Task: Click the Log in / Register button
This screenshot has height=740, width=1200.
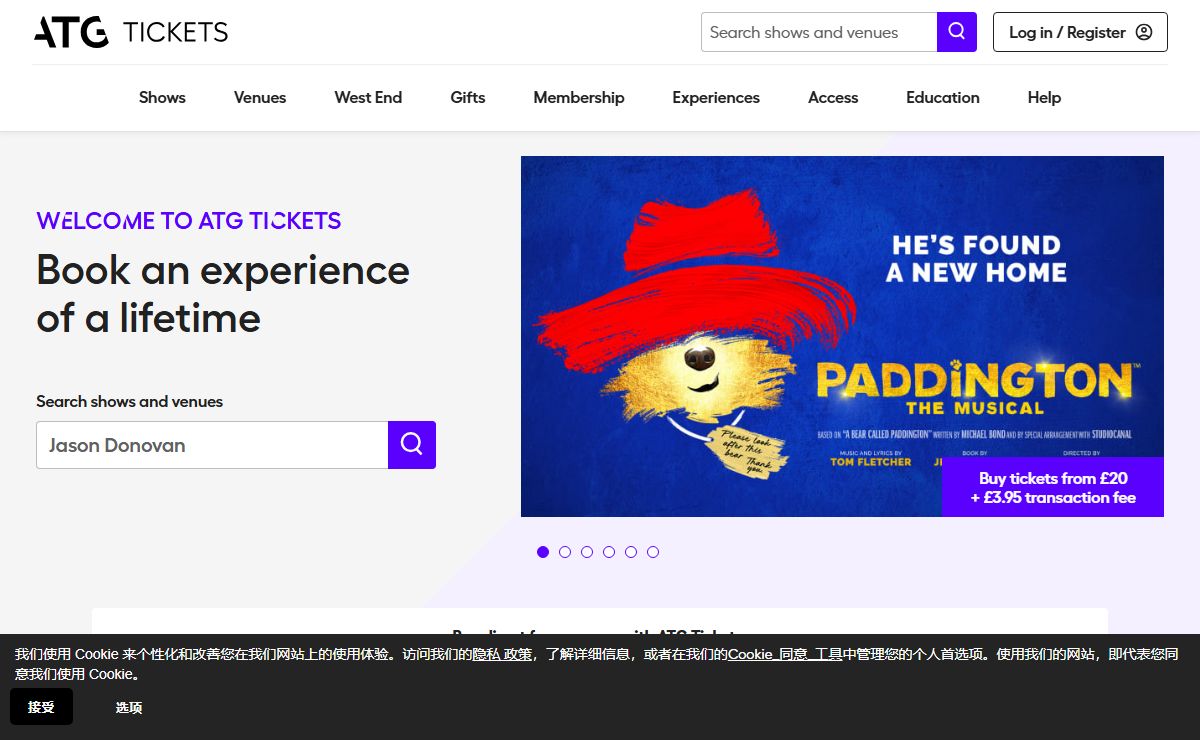Action: 1080,32
